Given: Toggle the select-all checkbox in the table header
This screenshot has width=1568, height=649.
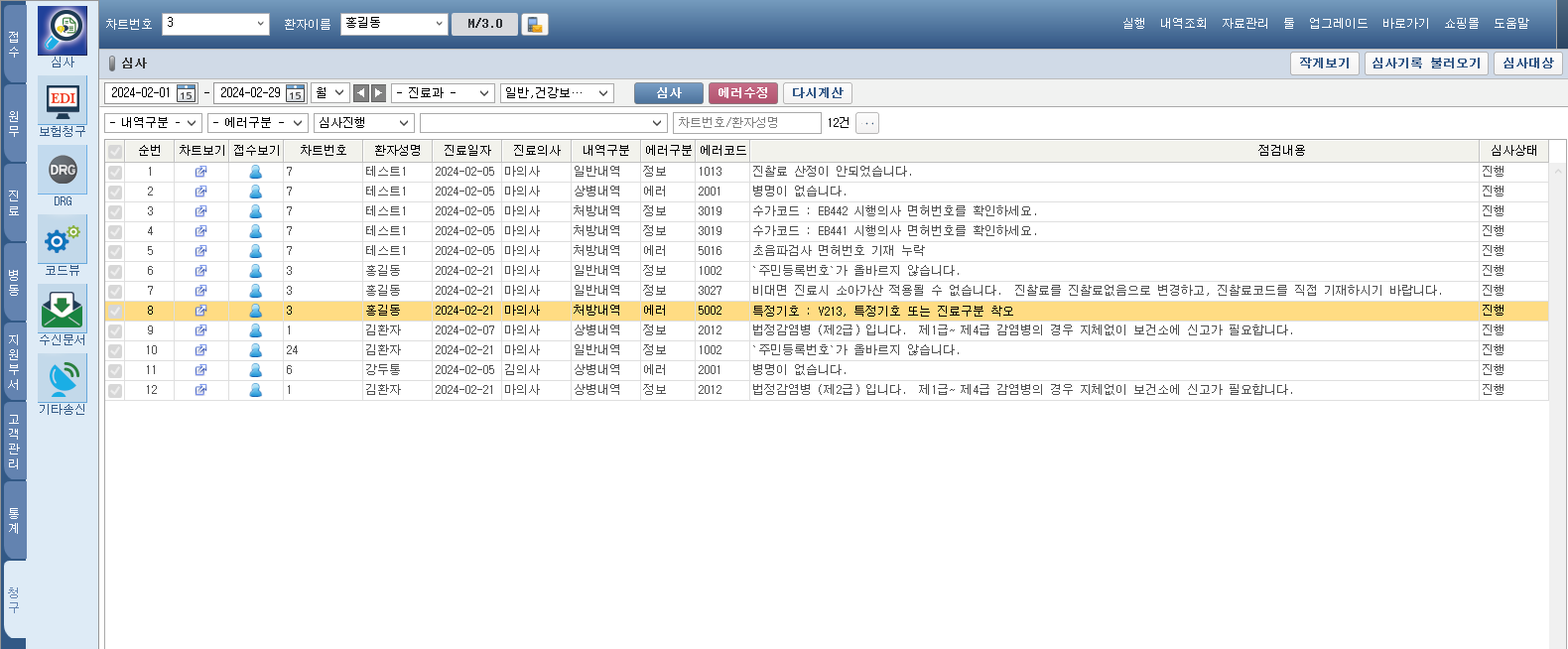Looking at the screenshot, I should coord(115,151).
